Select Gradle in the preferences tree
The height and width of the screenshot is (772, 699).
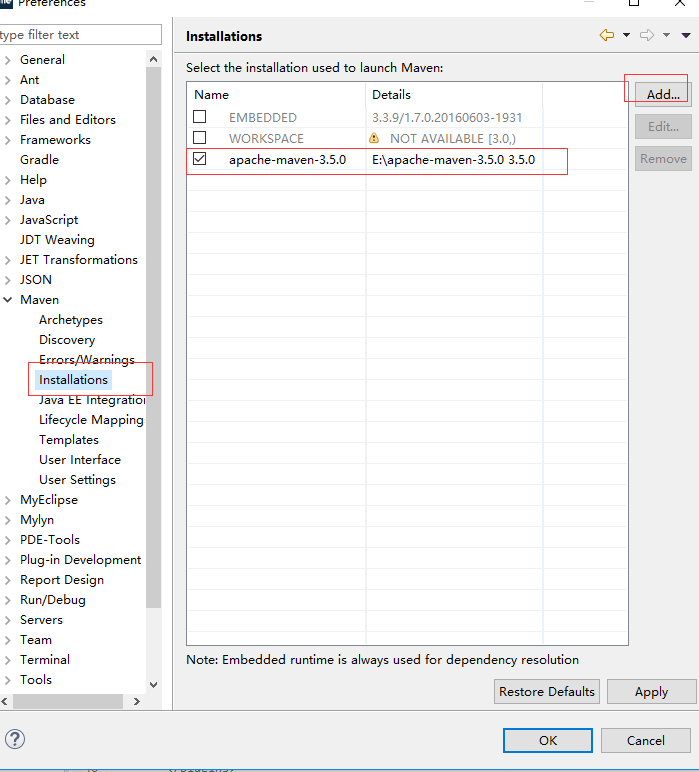pyautogui.click(x=39, y=160)
